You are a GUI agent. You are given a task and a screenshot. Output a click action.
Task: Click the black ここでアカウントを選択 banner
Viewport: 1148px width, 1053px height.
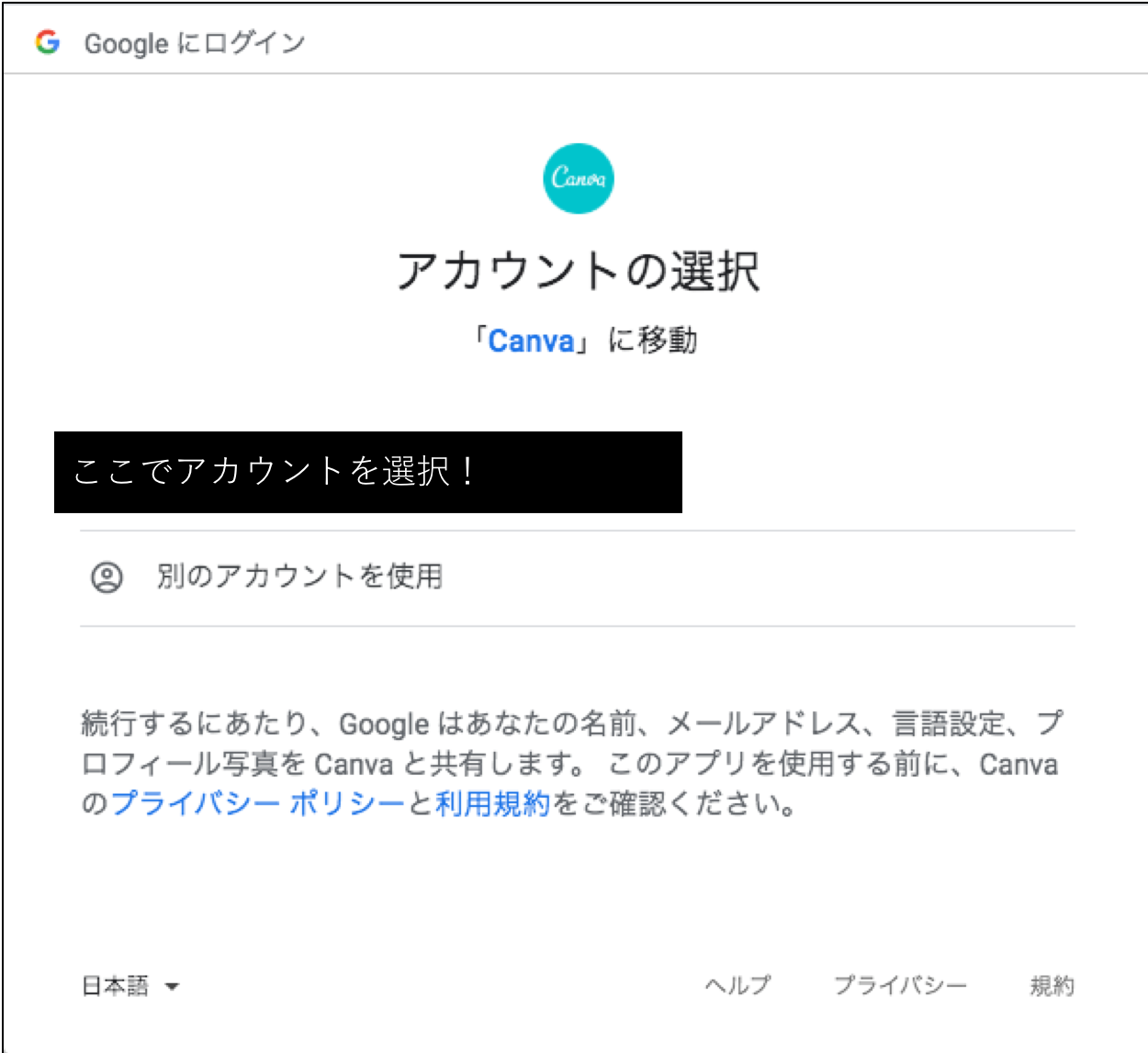click(368, 472)
